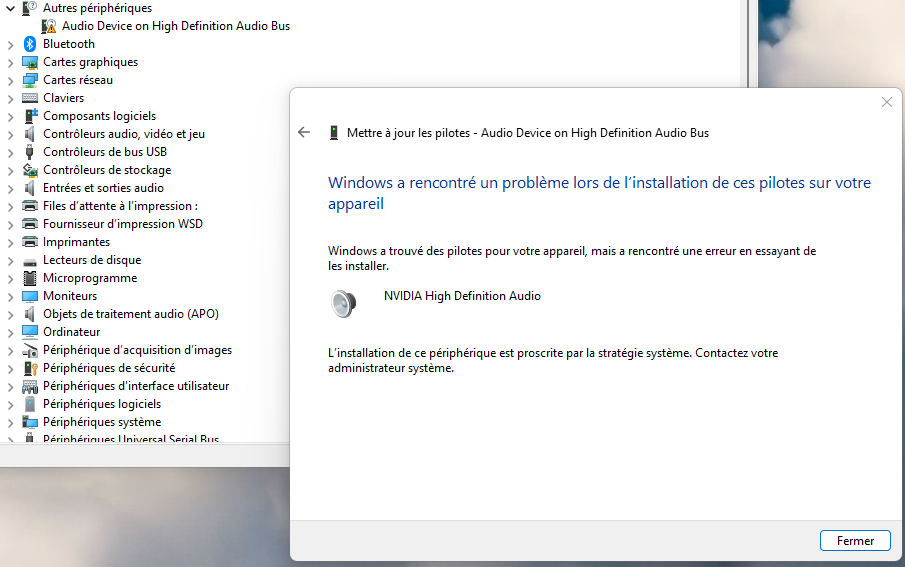Click the Microprogramme chip icon
The width and height of the screenshot is (905, 567).
point(30,278)
